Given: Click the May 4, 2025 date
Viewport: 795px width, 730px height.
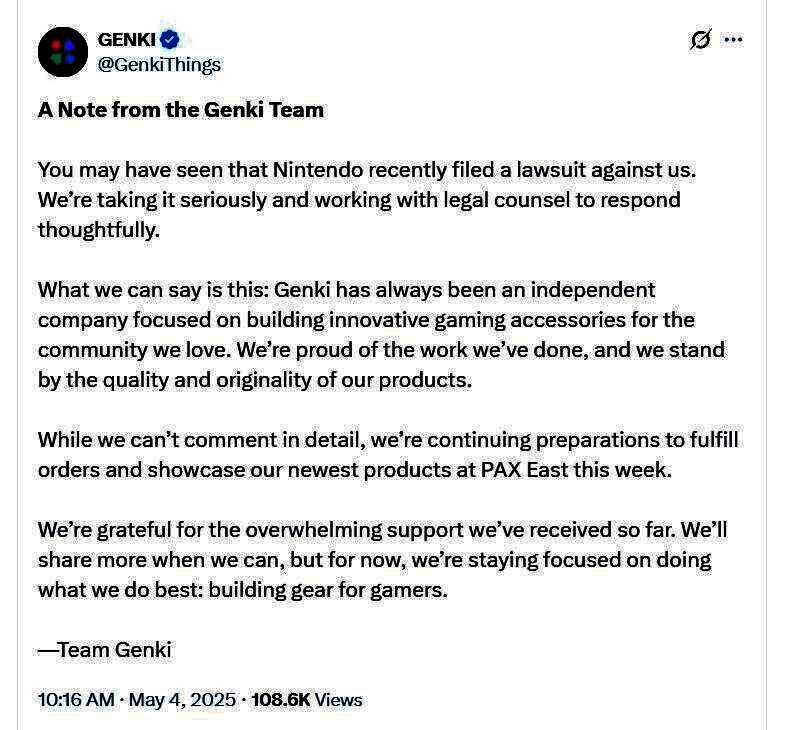Looking at the screenshot, I should click(x=182, y=700).
